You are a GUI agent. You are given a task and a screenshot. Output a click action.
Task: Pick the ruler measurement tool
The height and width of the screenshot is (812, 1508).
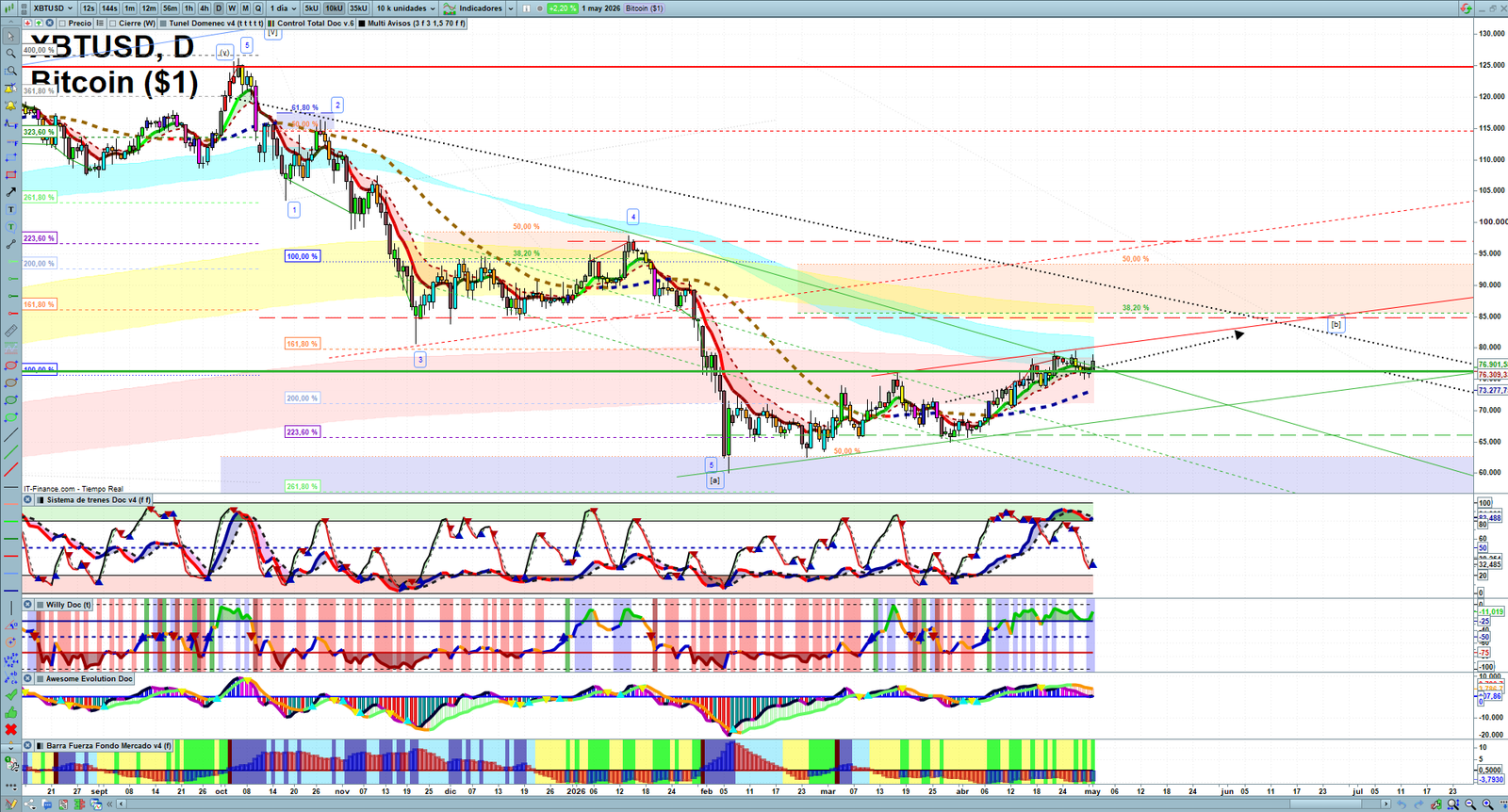[11, 331]
